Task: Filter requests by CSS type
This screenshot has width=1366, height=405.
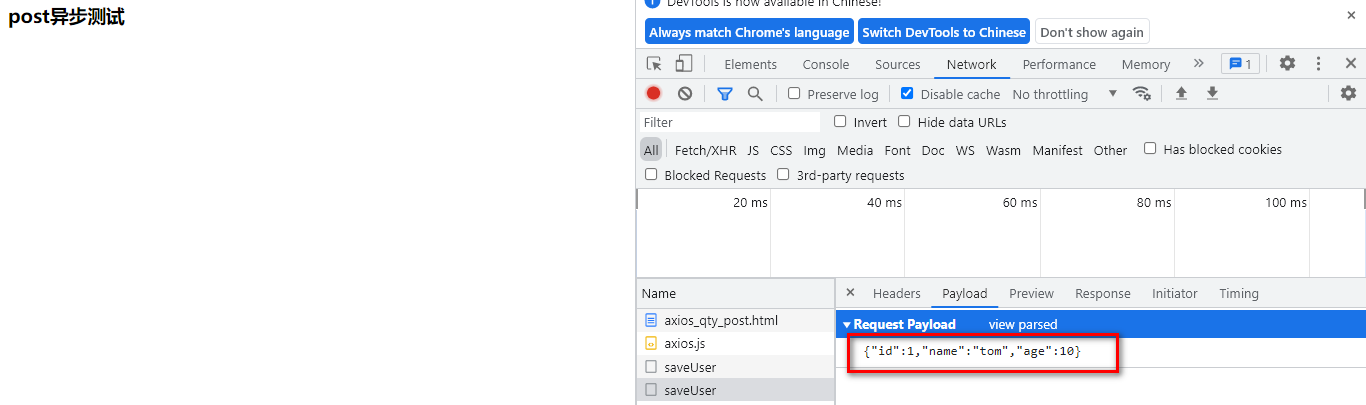Action: click(781, 150)
